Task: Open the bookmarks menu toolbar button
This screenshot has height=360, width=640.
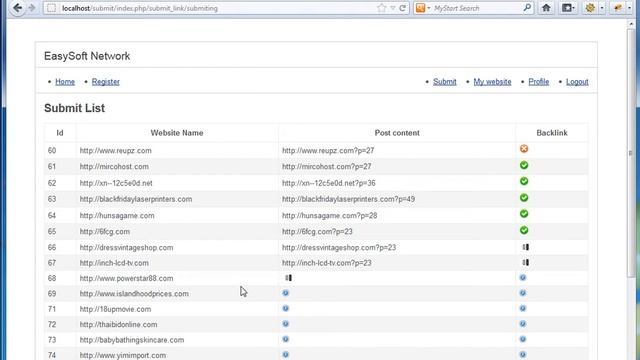Action: [568, 8]
